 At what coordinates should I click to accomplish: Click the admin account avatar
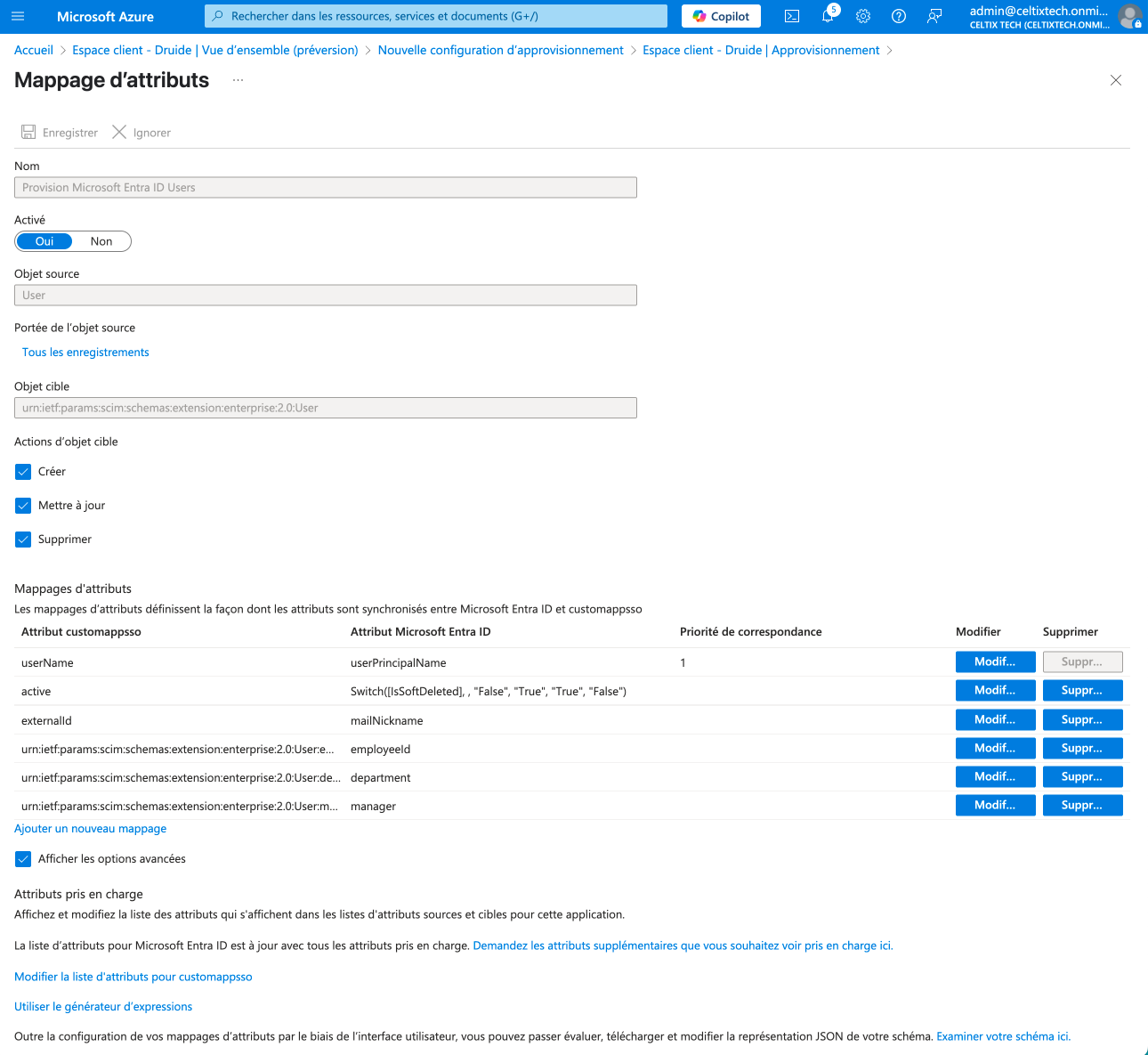[x=1129, y=16]
